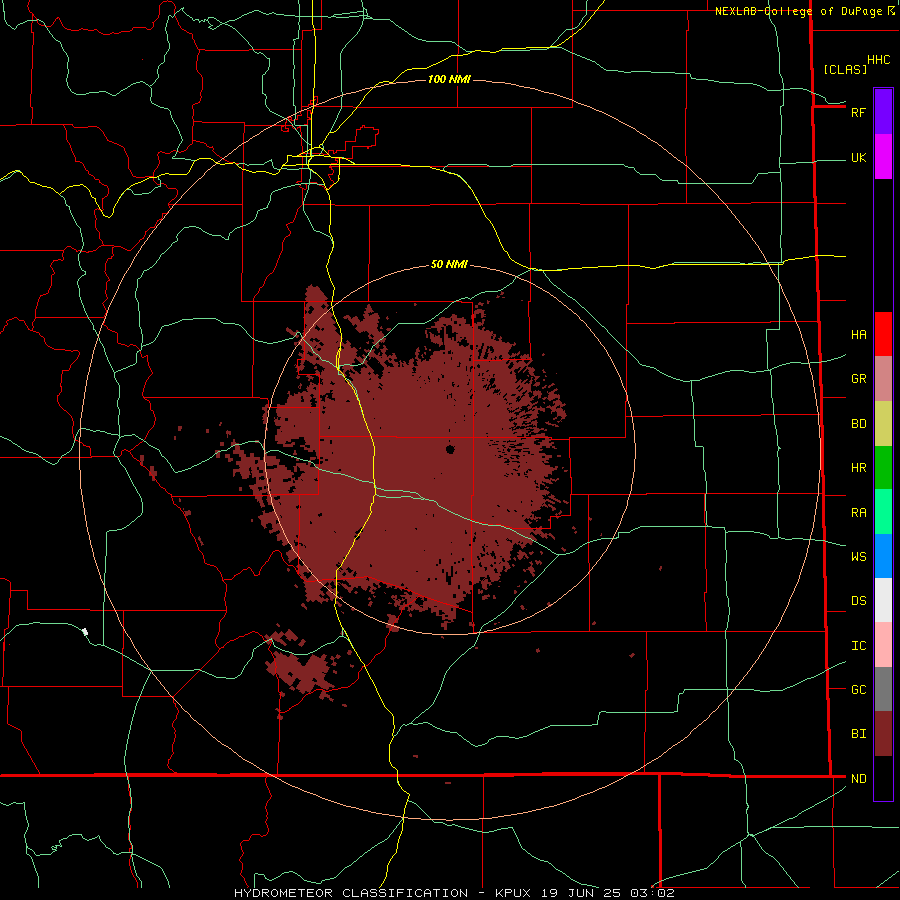
Task: Click the 'HA' legend label
Action: (859, 335)
